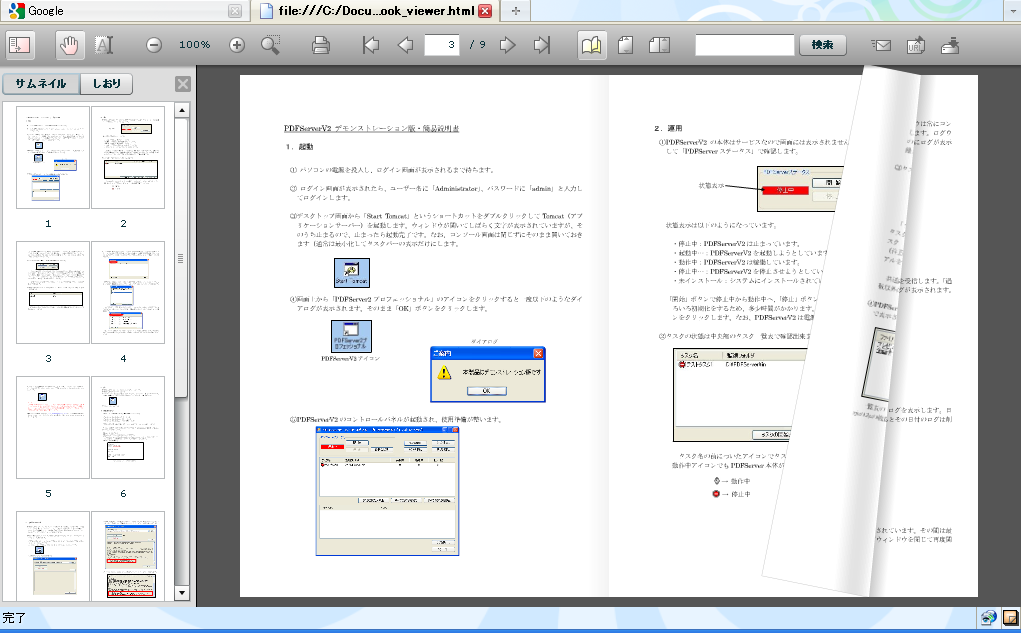Zoom out with the minus button

pos(153,45)
